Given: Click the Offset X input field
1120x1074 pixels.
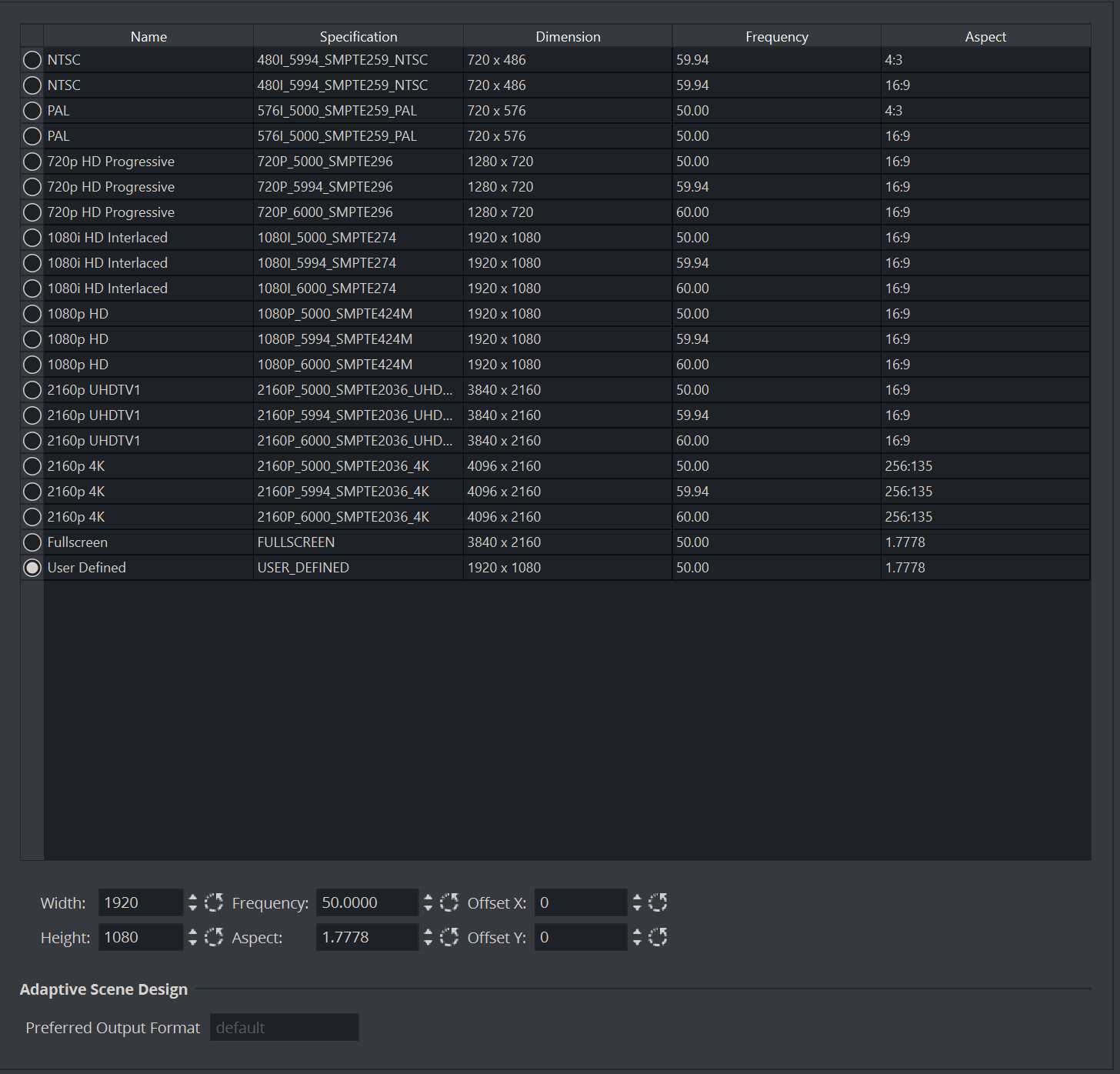Looking at the screenshot, I should [x=581, y=902].
